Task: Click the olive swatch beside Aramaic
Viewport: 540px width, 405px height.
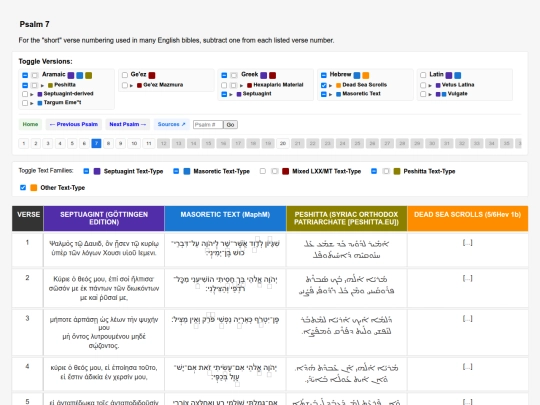Action: click(89, 75)
